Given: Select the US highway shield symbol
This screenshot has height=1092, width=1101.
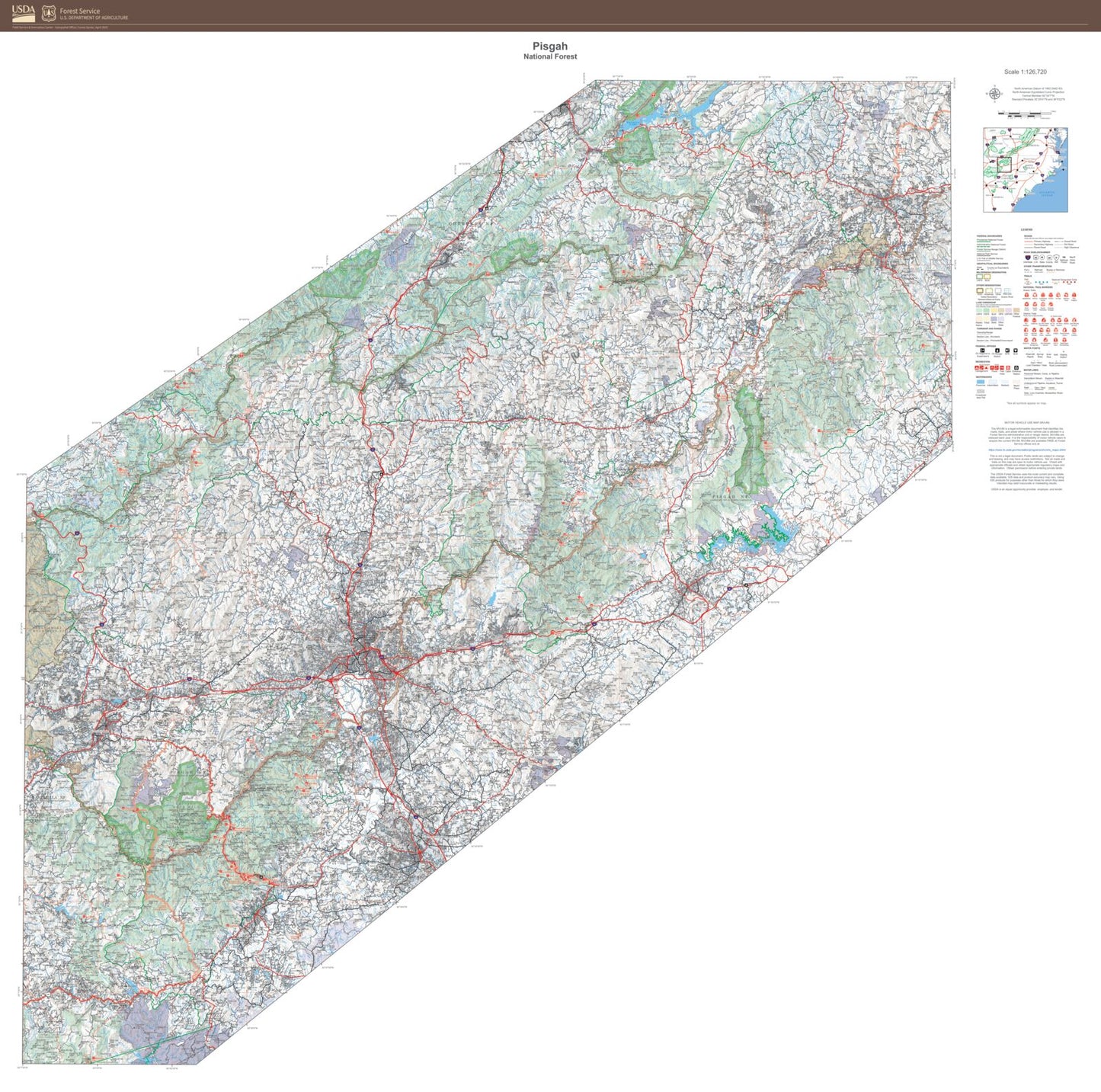Looking at the screenshot, I should pyautogui.click(x=1035, y=258).
